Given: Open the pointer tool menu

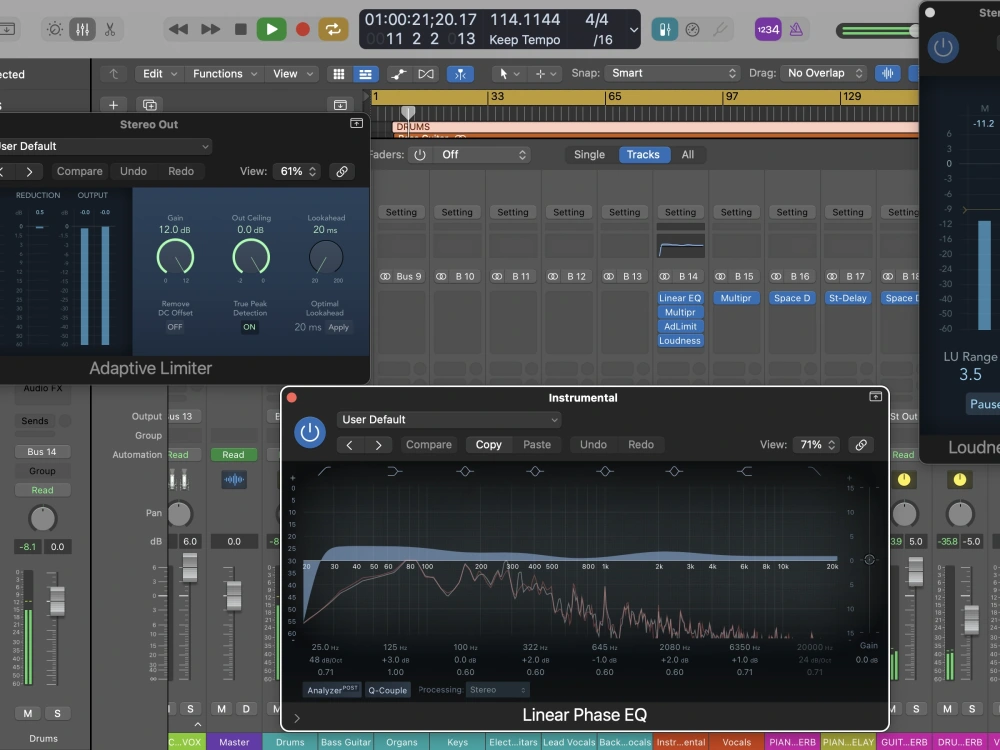Looking at the screenshot, I should coord(508,74).
